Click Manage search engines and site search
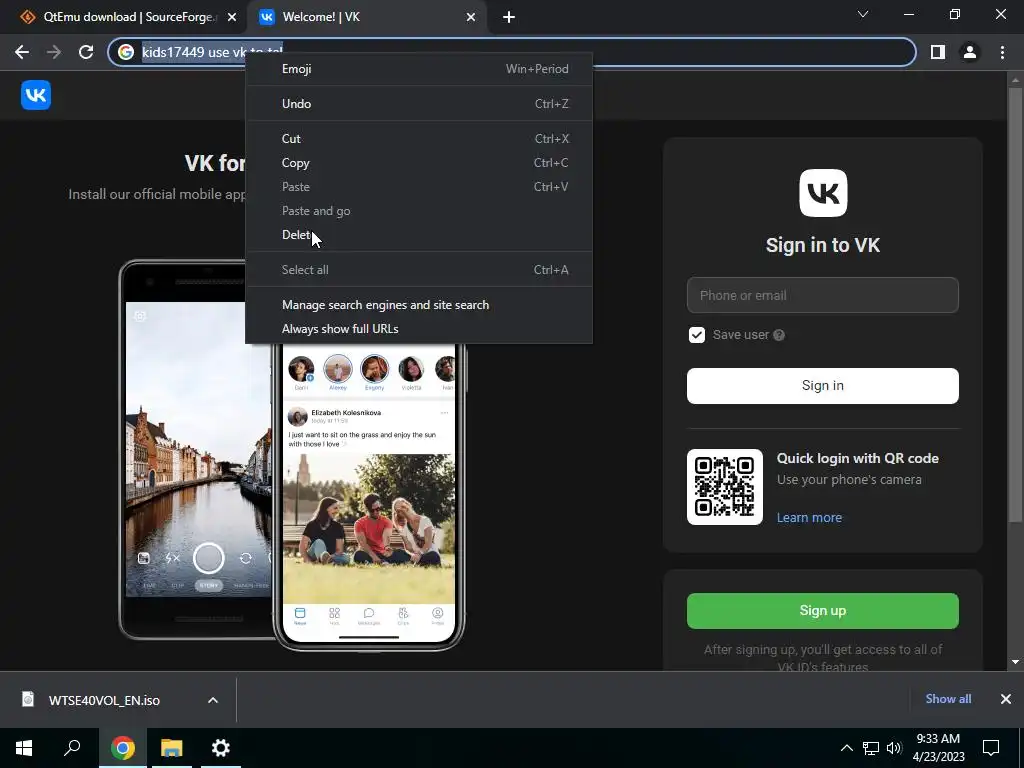Screen dimensions: 1024x768 (419, 305)
